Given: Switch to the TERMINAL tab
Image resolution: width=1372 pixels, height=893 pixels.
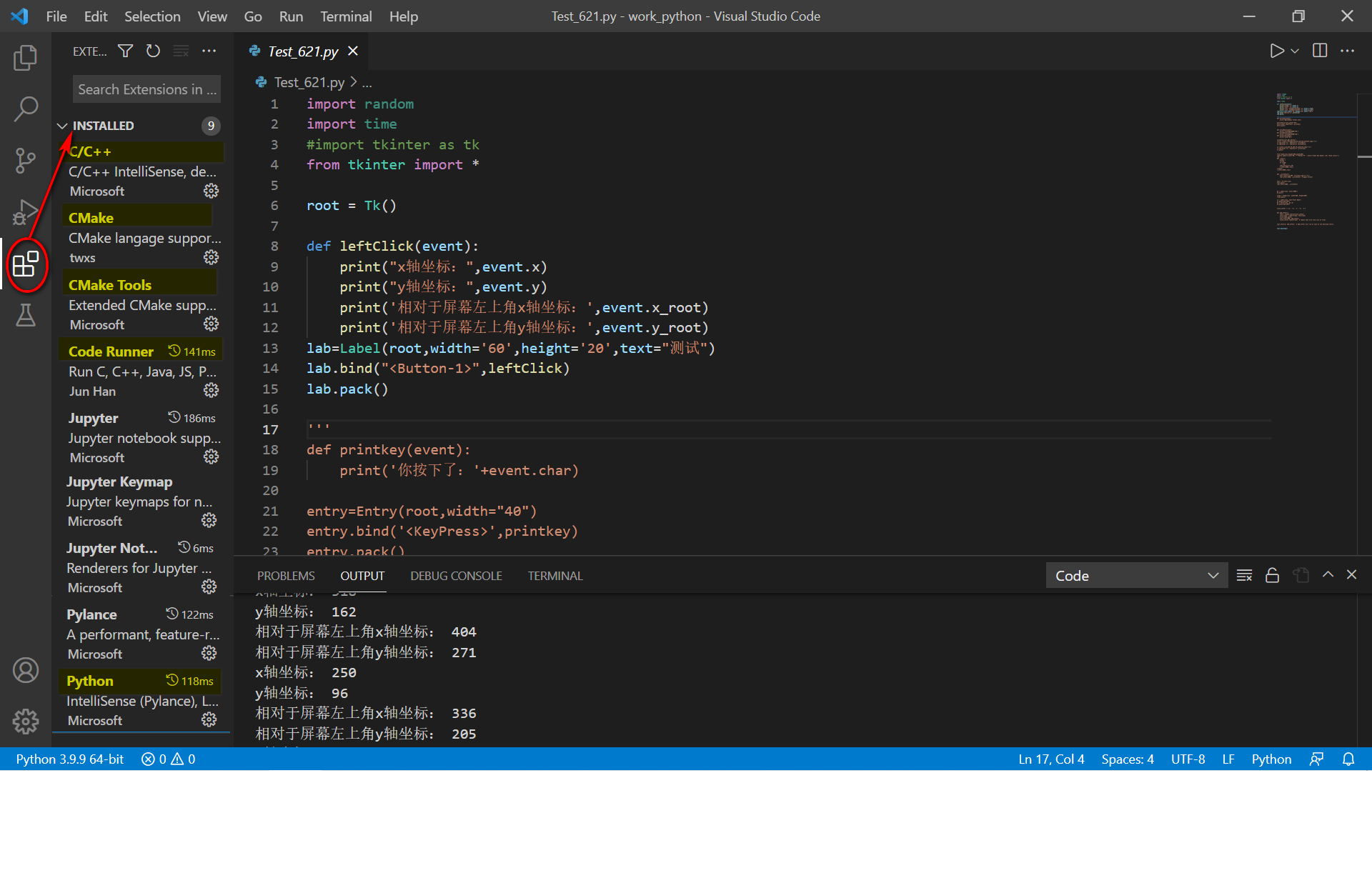Looking at the screenshot, I should pos(555,575).
